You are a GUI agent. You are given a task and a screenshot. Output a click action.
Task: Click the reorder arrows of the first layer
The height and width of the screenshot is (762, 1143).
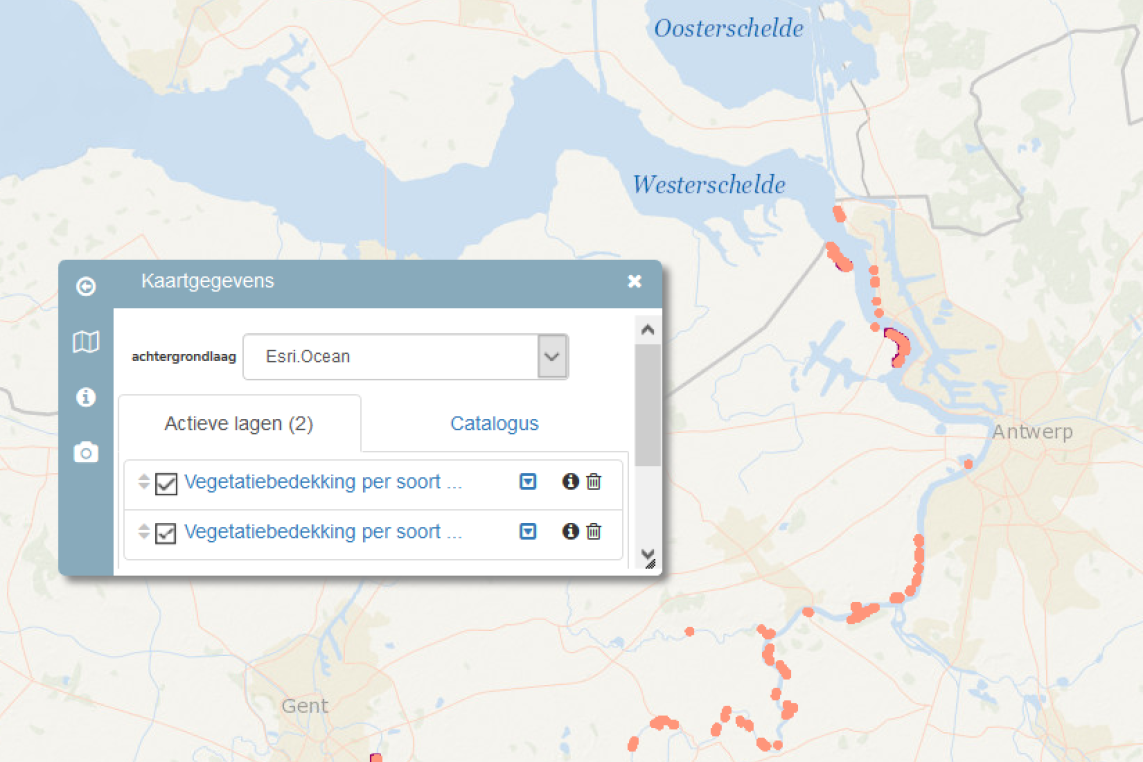coord(143,481)
